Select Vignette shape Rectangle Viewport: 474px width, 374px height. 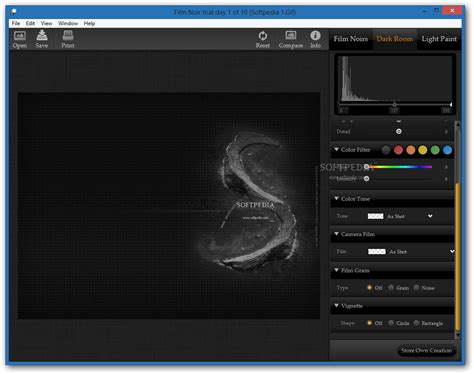[x=416, y=323]
